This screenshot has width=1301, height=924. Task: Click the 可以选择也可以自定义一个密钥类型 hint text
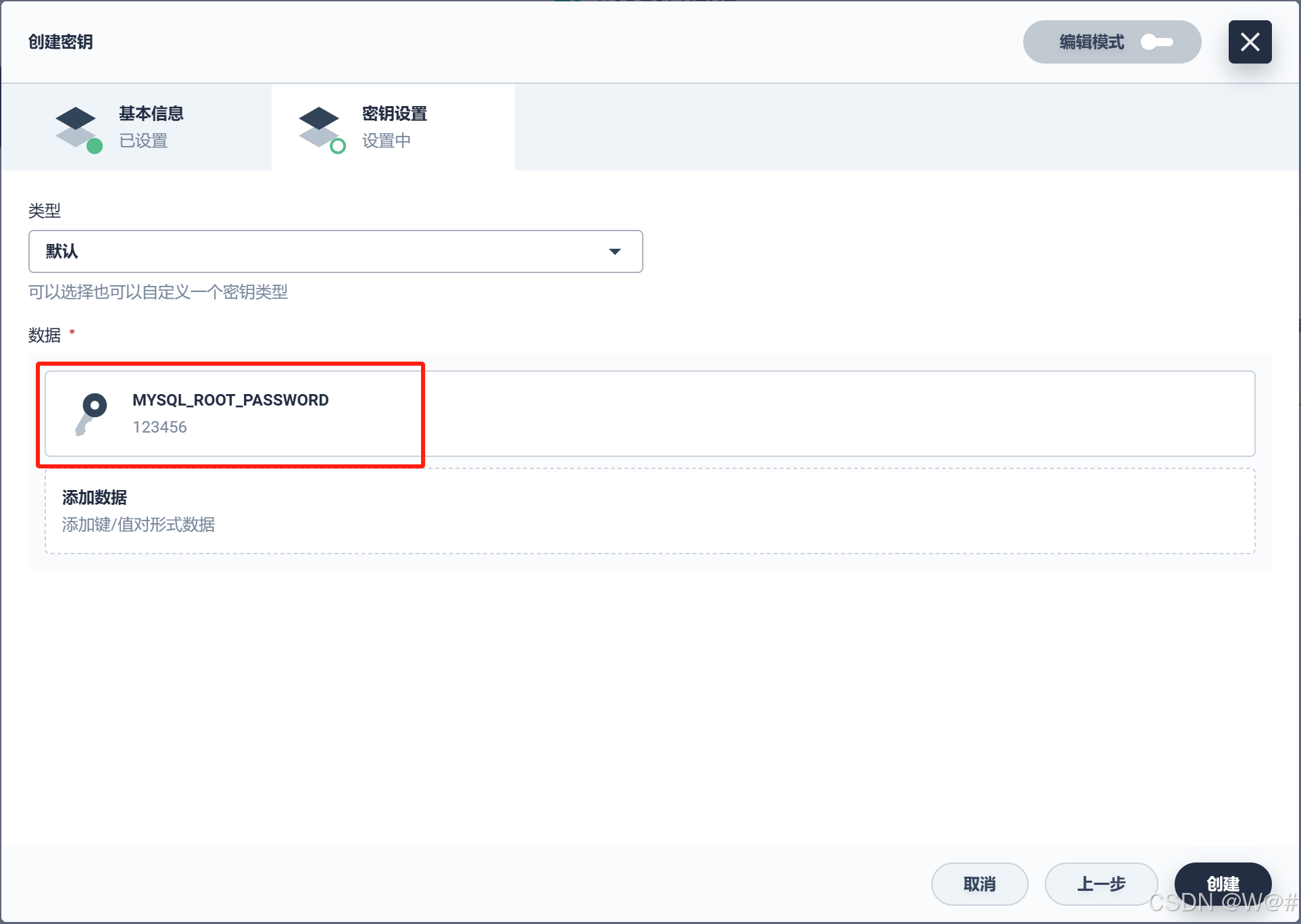[158, 292]
